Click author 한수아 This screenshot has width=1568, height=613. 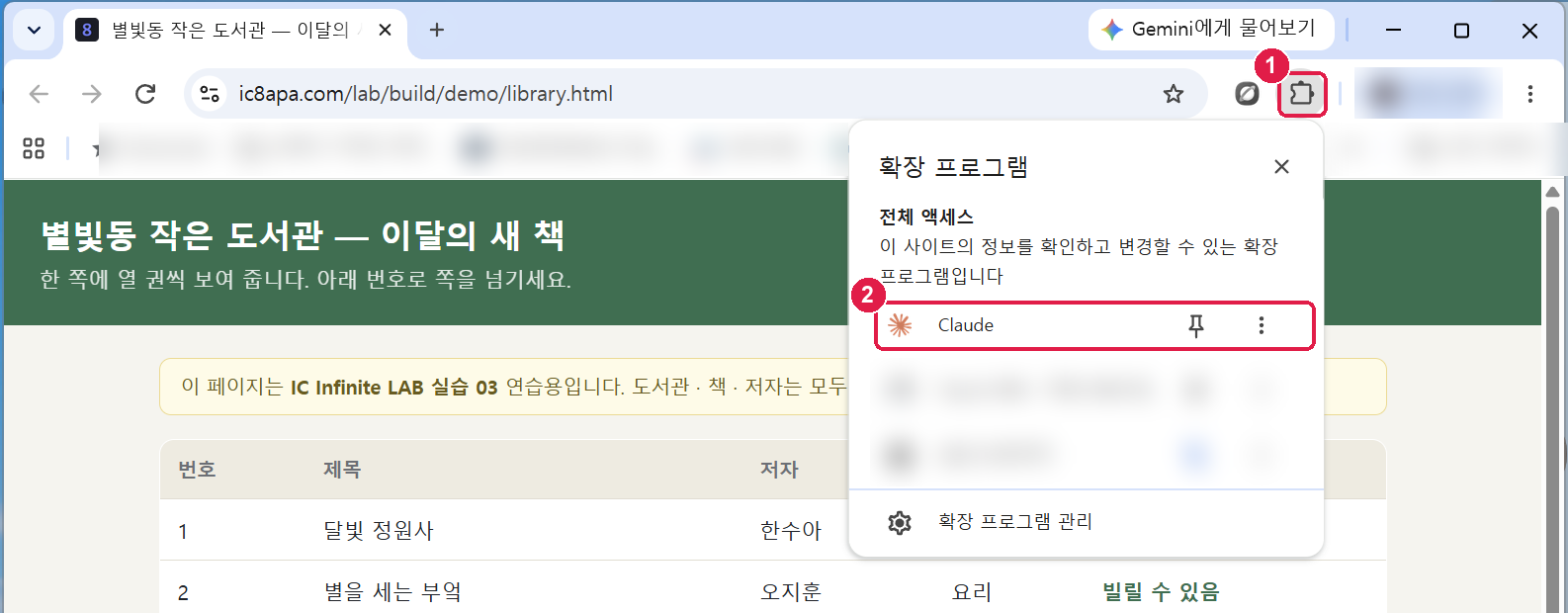(x=791, y=531)
